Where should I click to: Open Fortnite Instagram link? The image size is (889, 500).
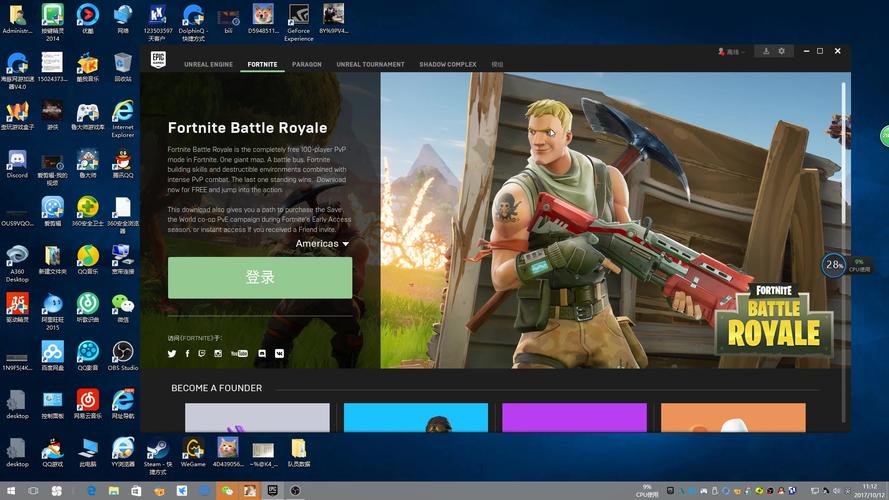point(218,353)
